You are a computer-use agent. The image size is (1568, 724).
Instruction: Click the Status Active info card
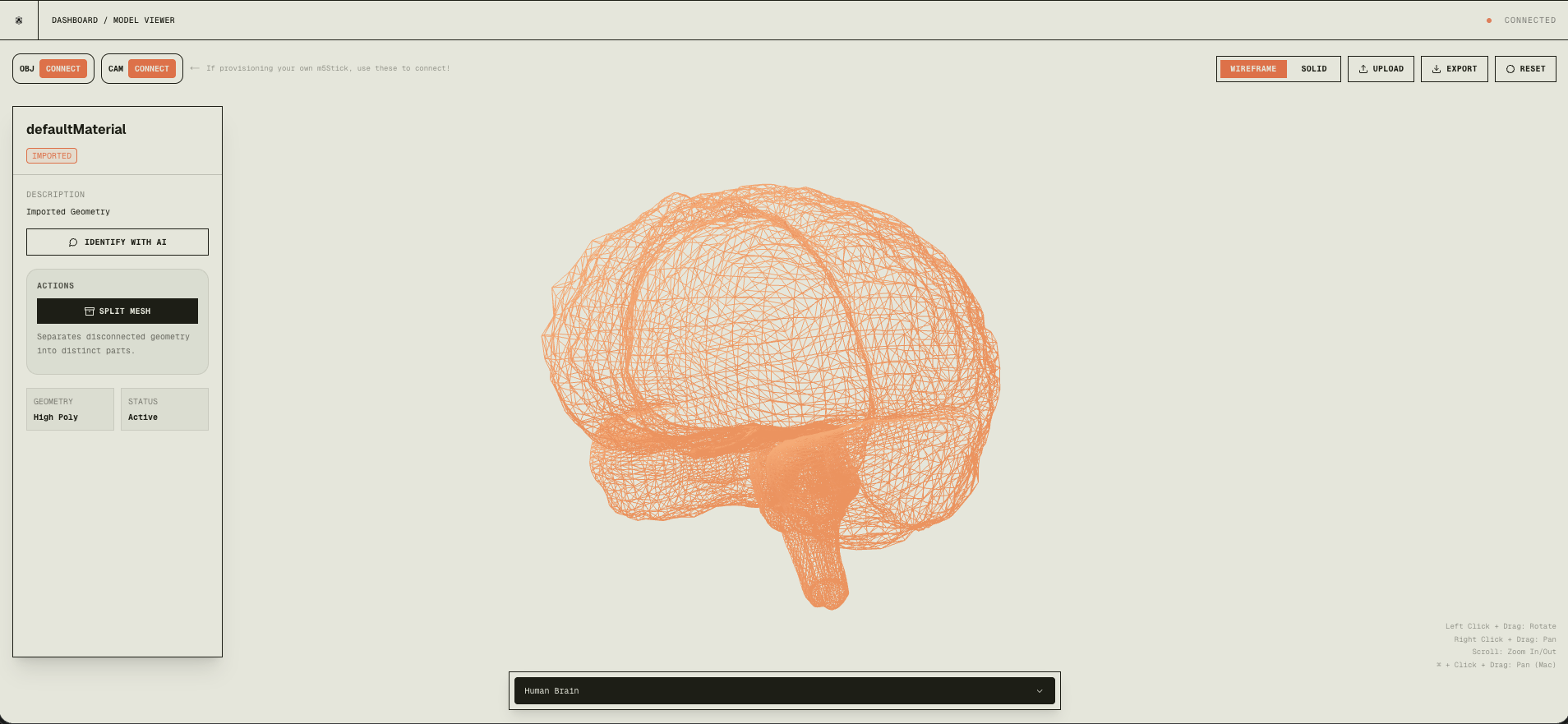[x=164, y=409]
